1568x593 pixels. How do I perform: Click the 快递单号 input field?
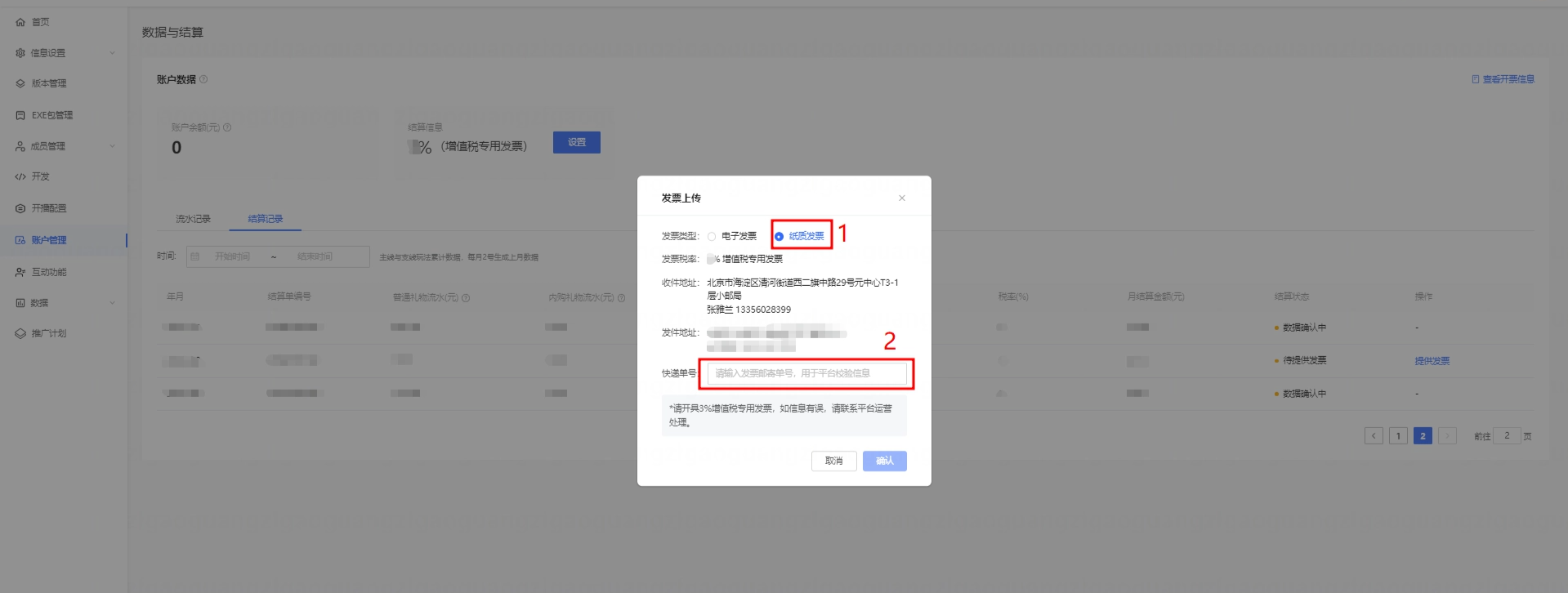pos(807,373)
